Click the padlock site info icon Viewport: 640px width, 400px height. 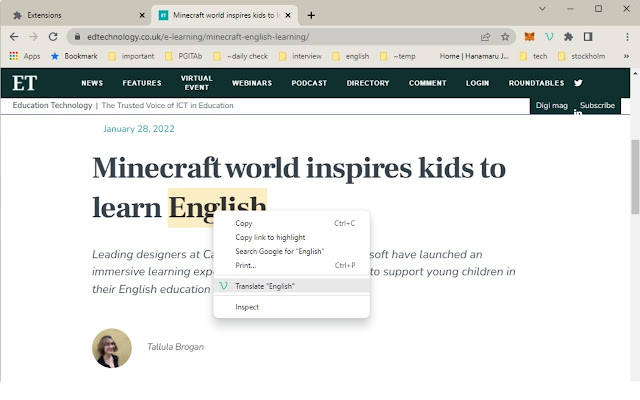click(x=77, y=37)
